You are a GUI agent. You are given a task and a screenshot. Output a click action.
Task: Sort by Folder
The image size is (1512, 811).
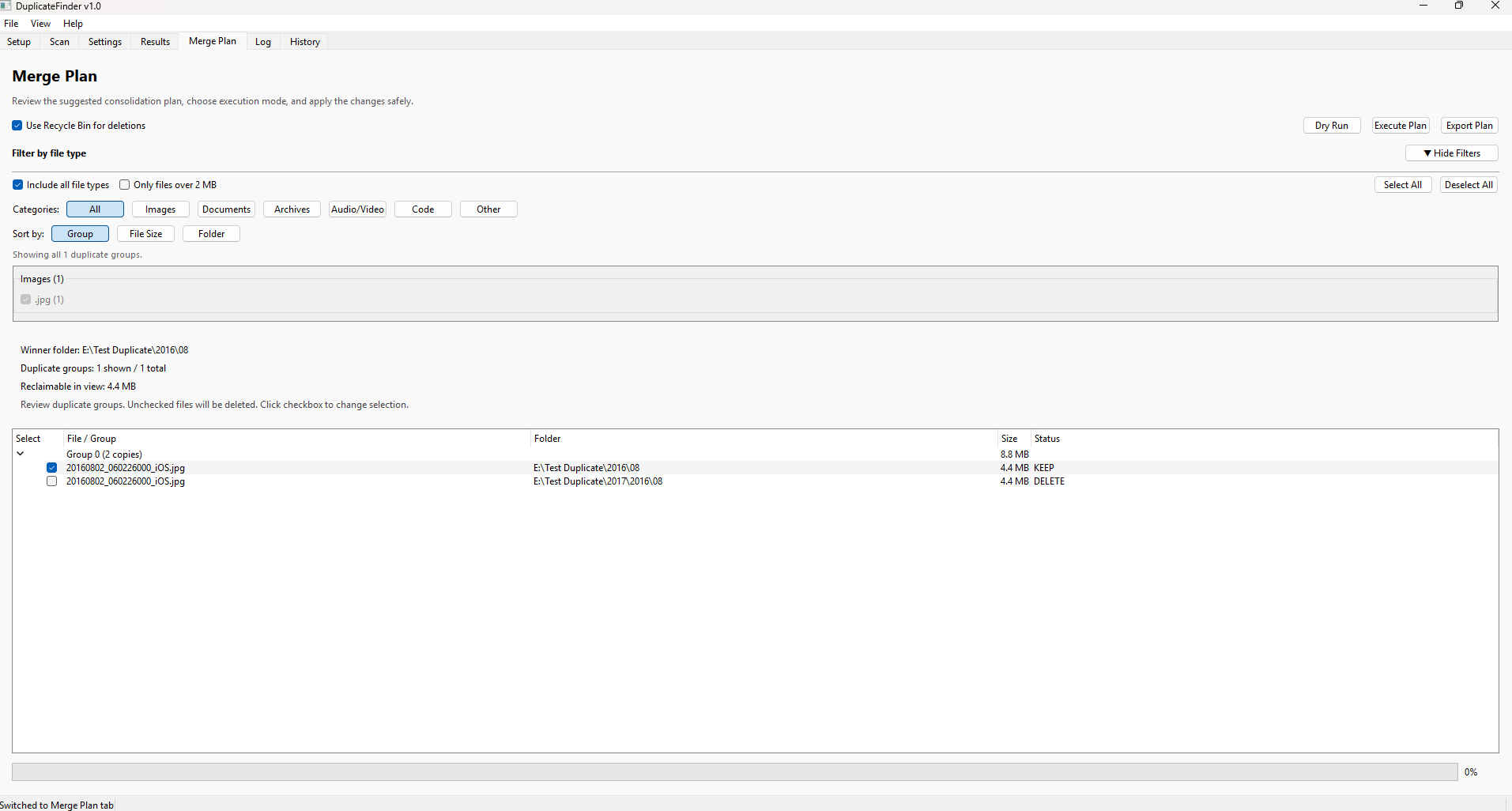(211, 234)
